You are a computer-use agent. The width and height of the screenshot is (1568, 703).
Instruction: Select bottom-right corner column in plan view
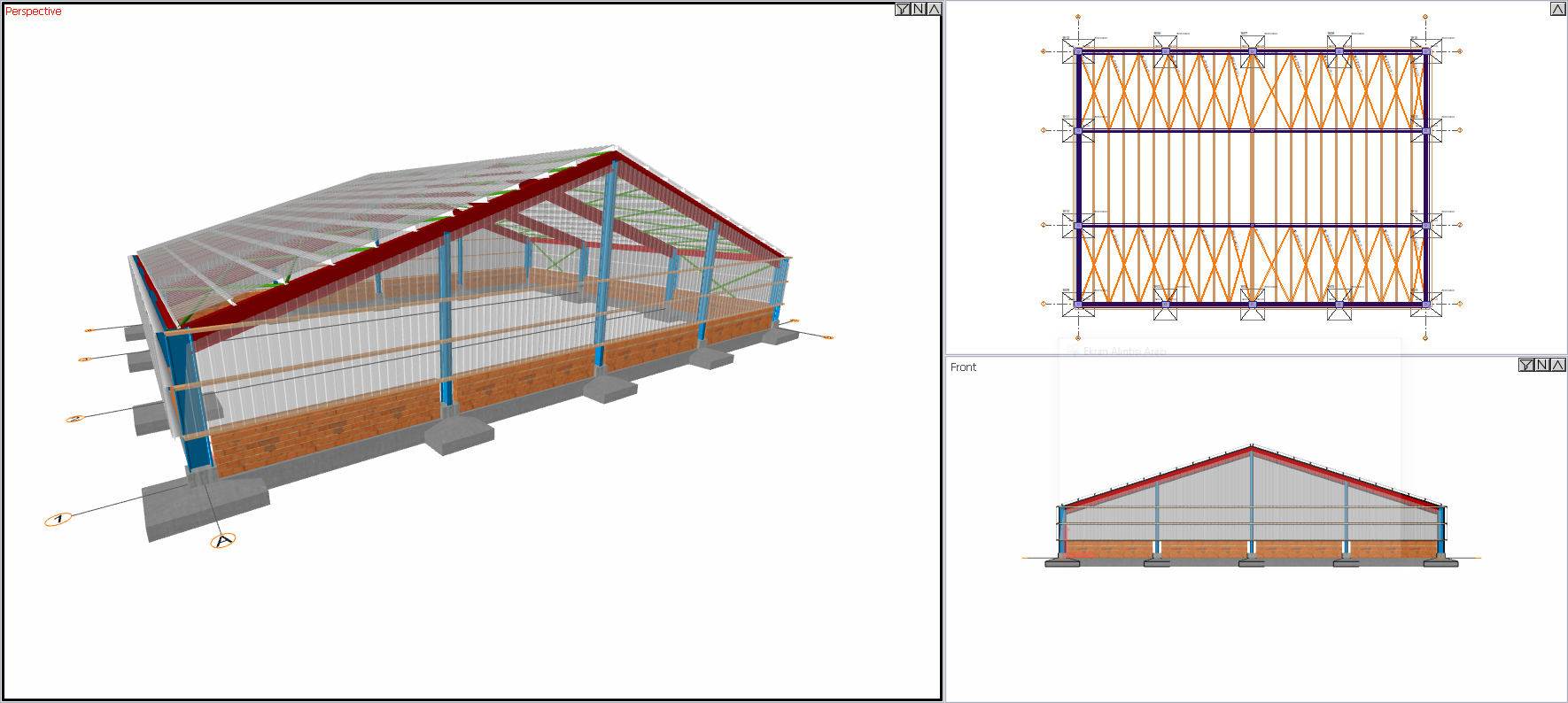click(1425, 304)
